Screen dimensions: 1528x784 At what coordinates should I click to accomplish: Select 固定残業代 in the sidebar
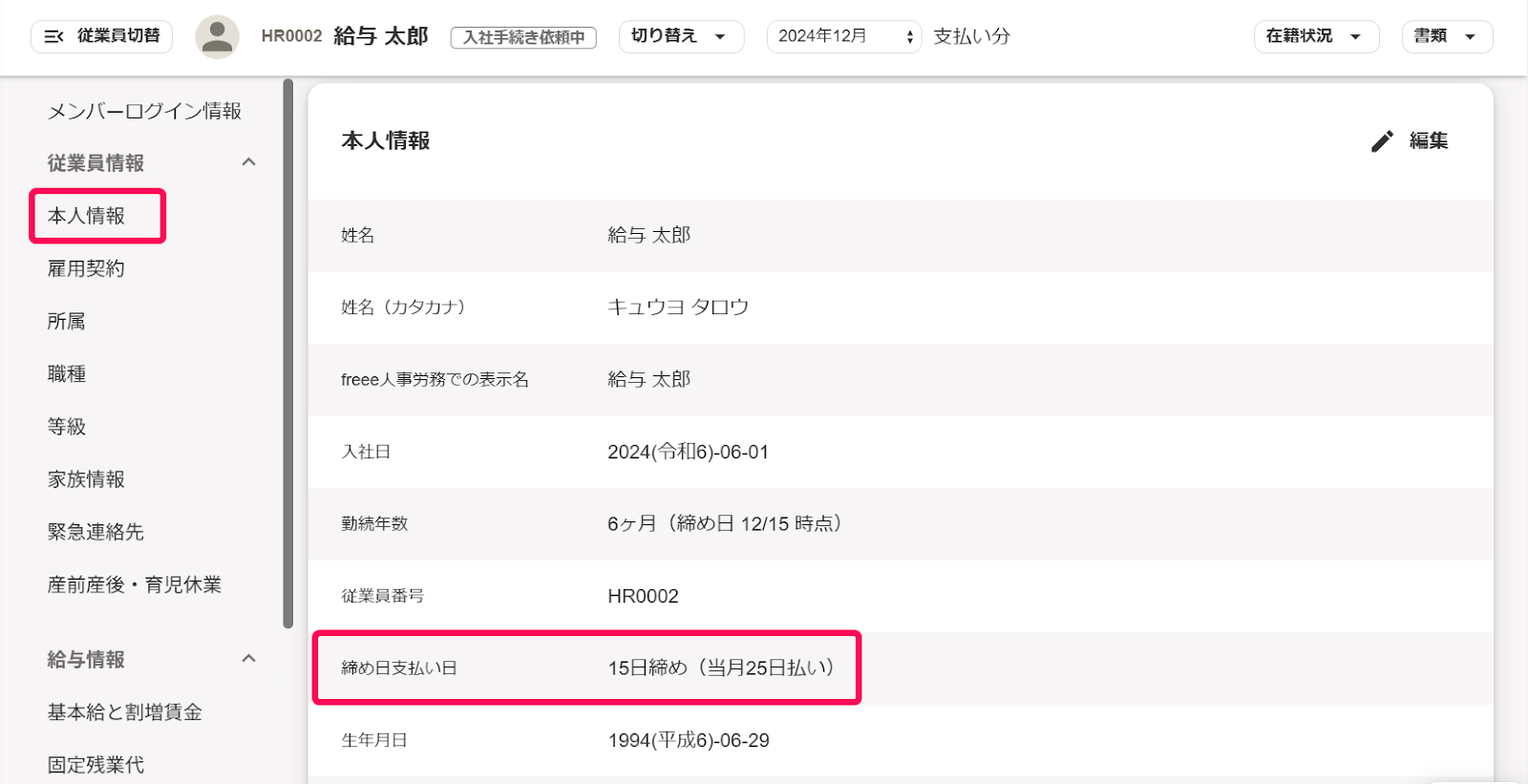point(95,765)
